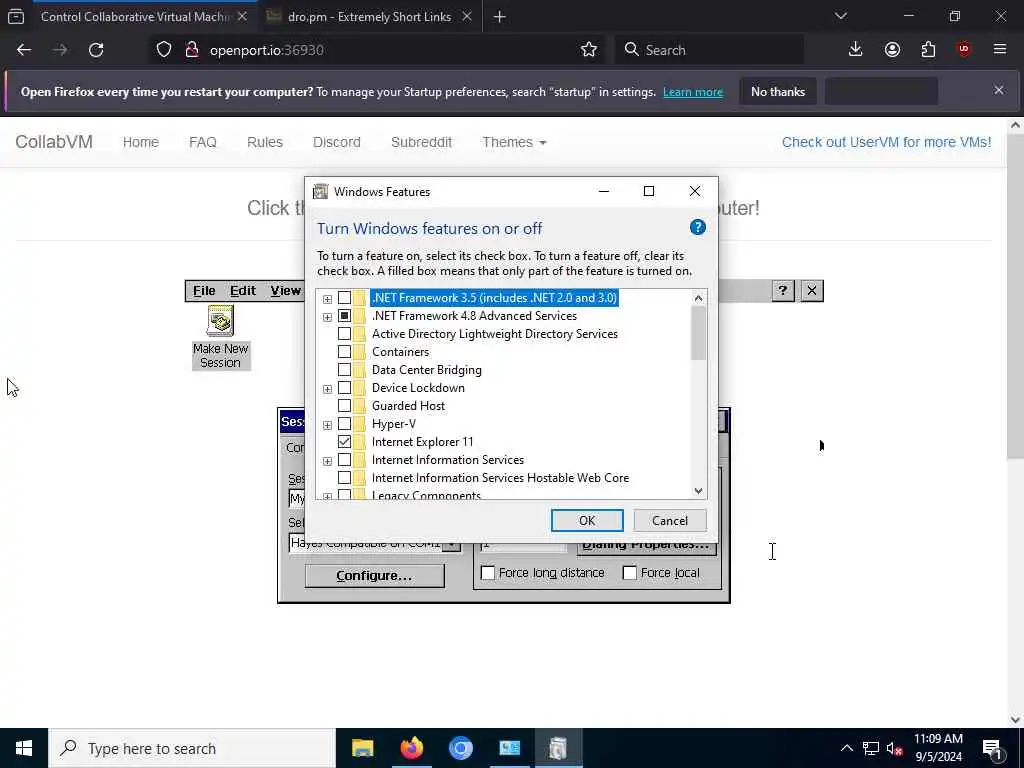1024x768 pixels.
Task: Open the Firefox downloads panel
Action: coord(855,50)
